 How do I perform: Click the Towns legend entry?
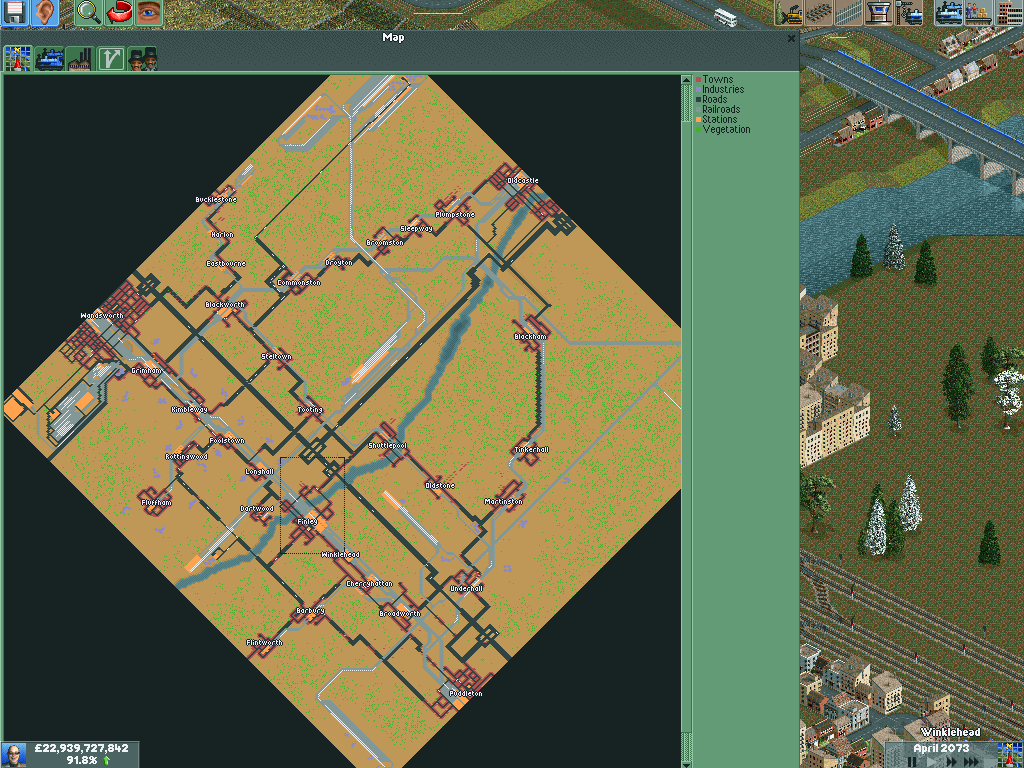point(714,79)
